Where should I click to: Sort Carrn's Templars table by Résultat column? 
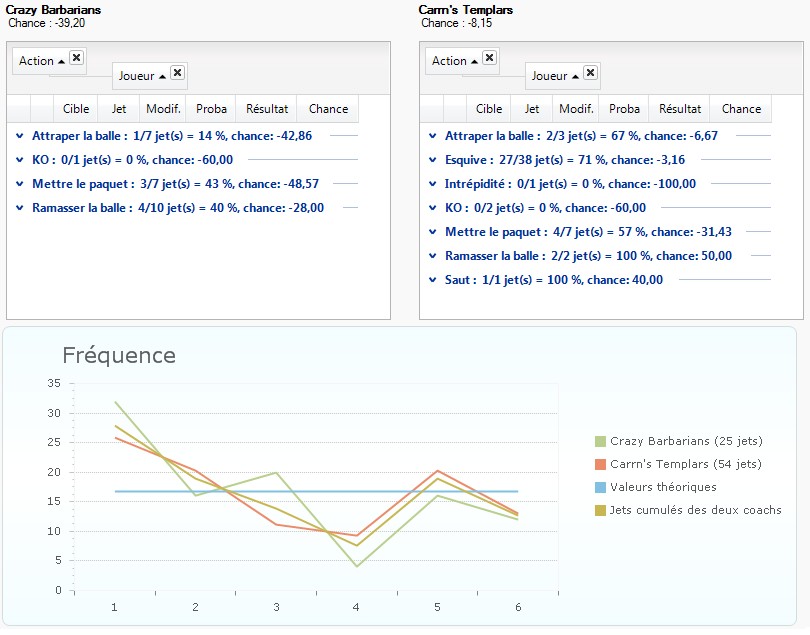tap(680, 109)
